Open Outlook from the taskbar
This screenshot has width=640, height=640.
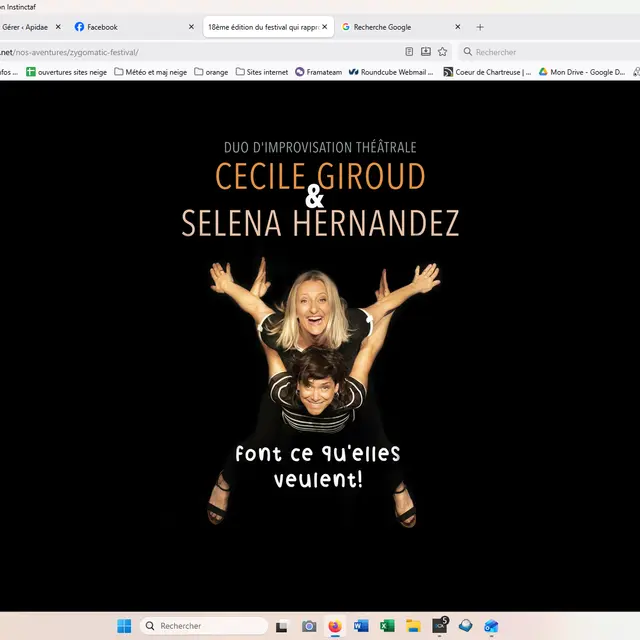491,626
